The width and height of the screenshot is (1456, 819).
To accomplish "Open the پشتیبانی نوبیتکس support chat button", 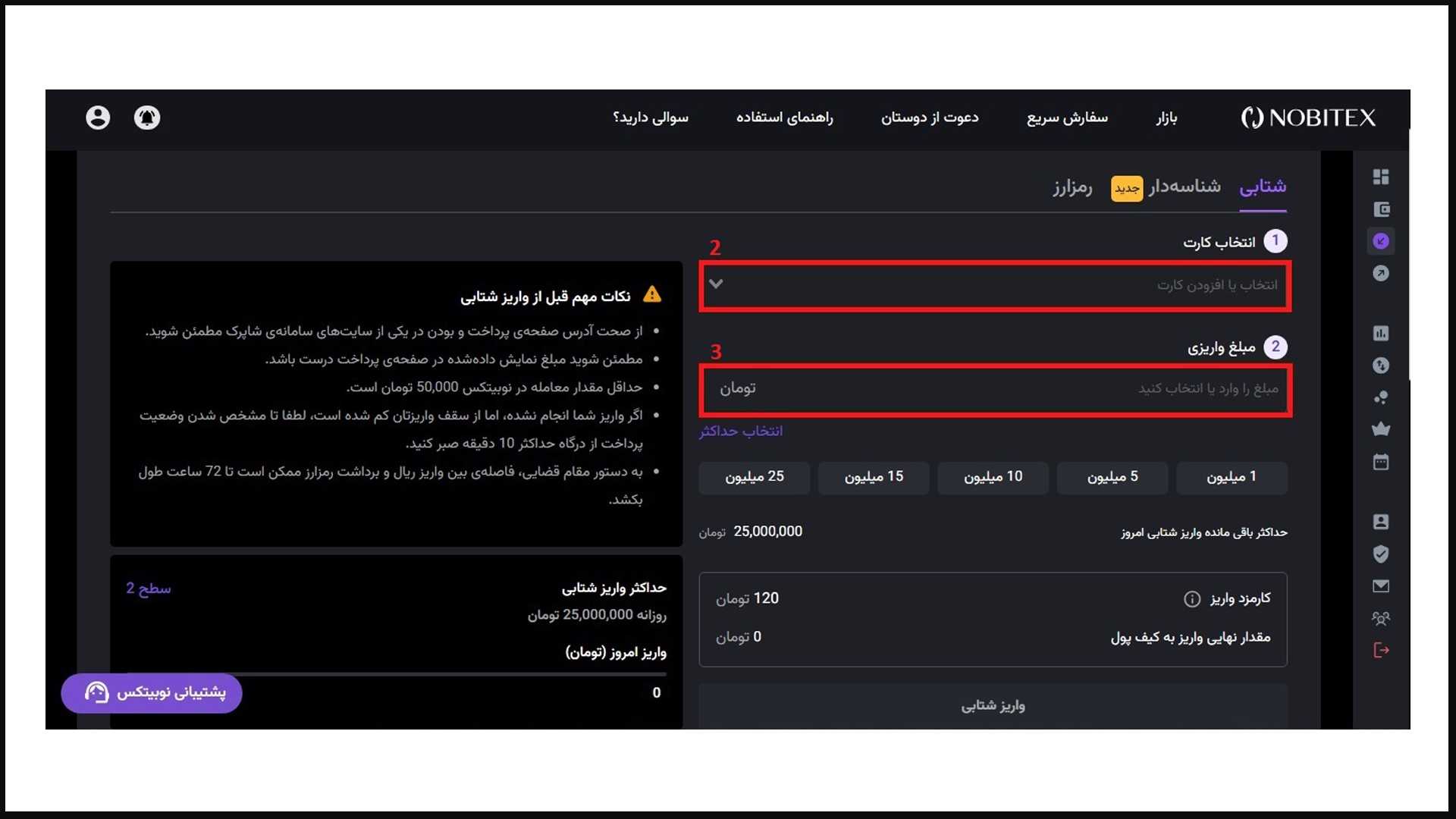I will (152, 692).
